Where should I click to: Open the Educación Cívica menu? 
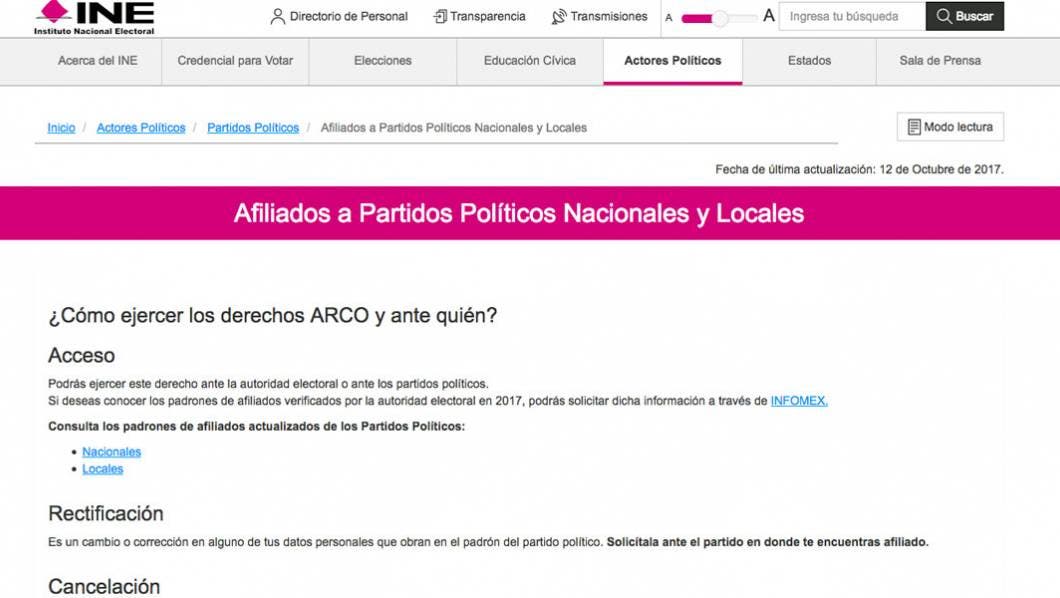pos(529,61)
